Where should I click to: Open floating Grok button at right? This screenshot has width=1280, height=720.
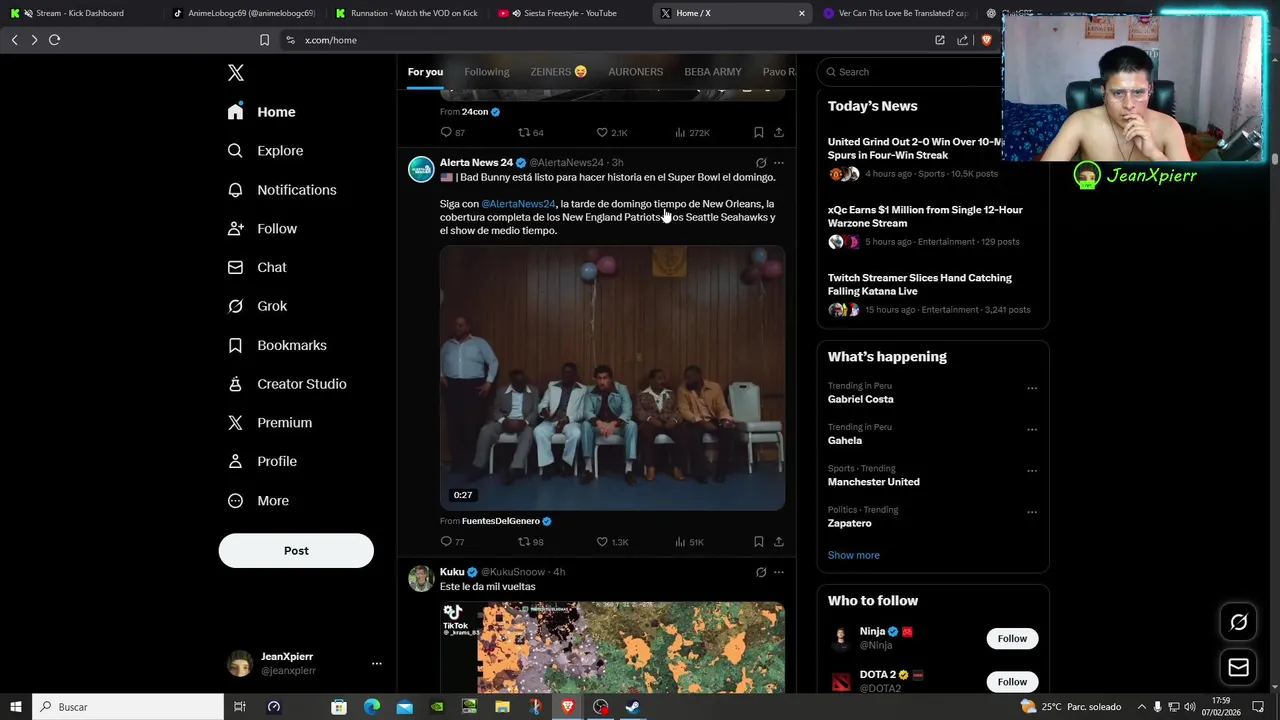click(x=1238, y=623)
